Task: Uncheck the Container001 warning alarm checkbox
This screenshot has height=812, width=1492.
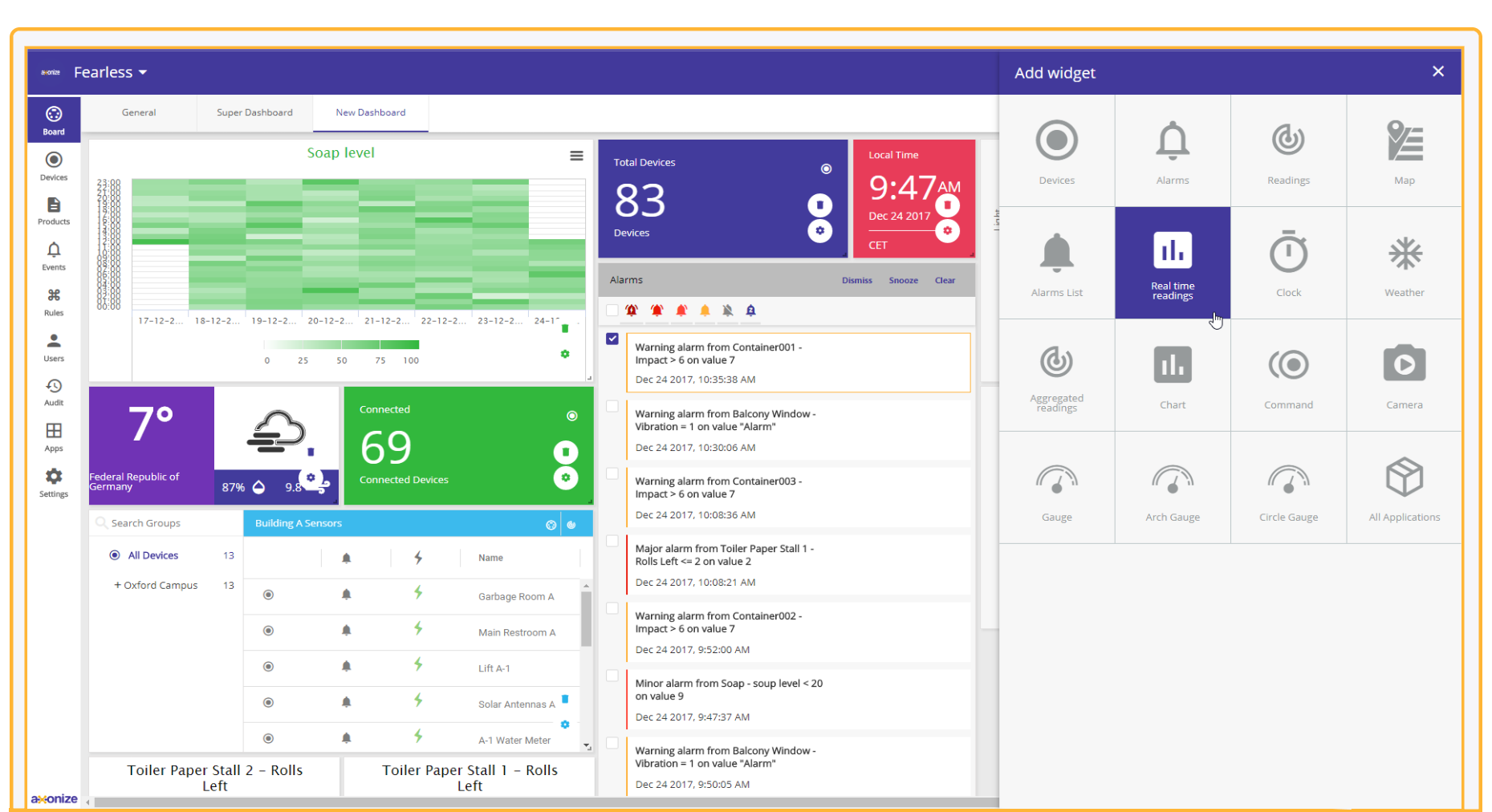Action: click(612, 339)
